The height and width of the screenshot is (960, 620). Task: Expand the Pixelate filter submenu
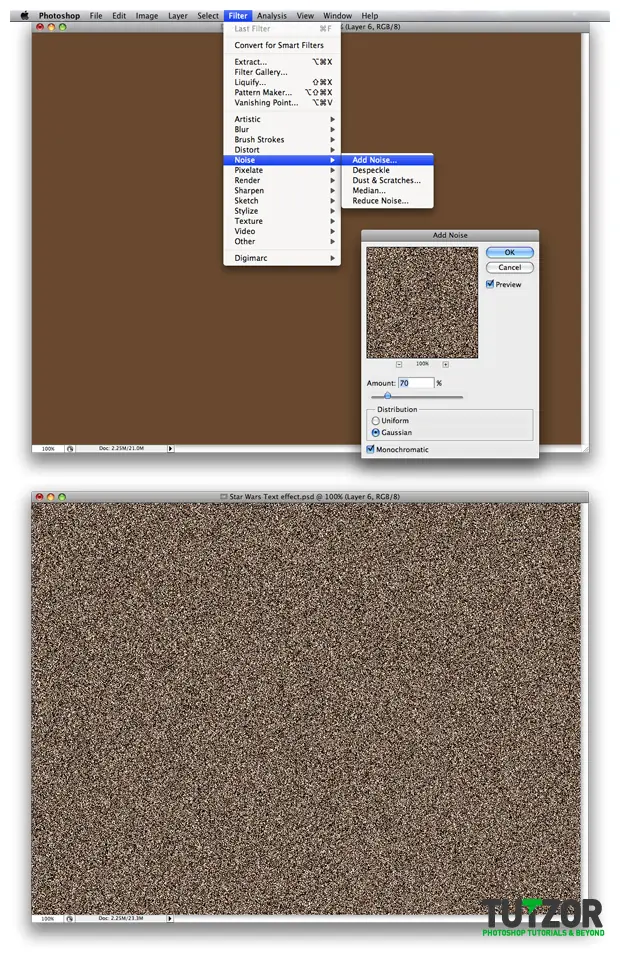point(282,170)
